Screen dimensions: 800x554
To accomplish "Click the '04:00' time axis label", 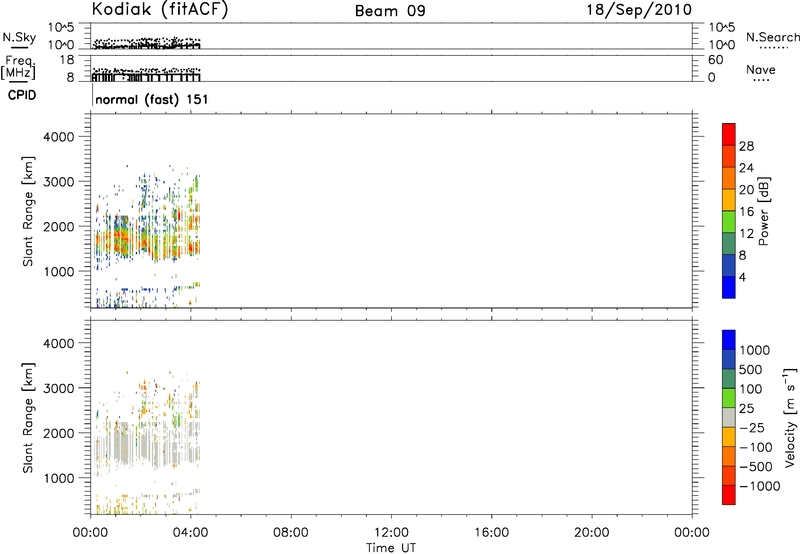I will tap(190, 533).
